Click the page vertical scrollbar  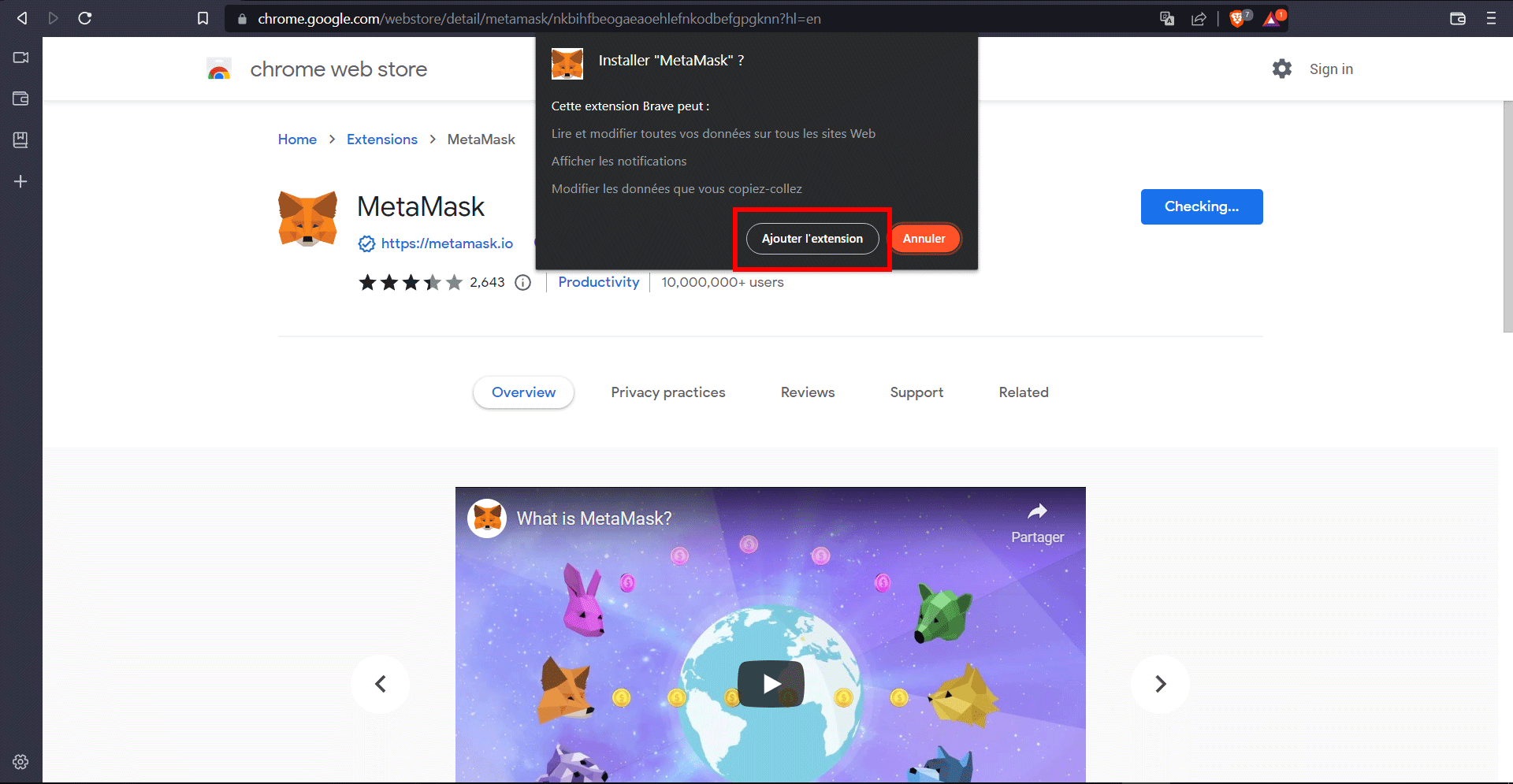(1507, 217)
